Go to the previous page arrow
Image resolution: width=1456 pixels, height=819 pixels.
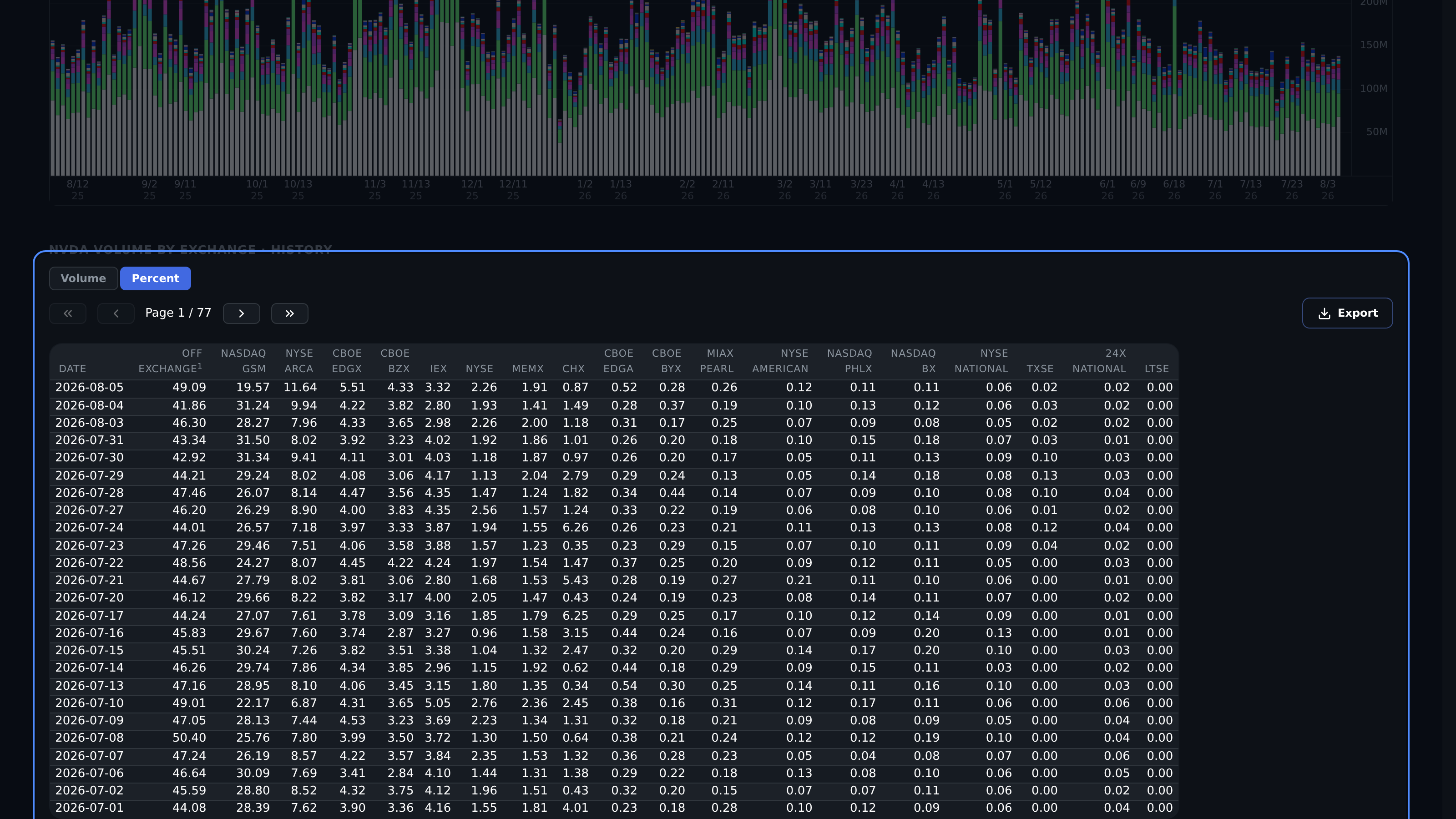pos(116,313)
